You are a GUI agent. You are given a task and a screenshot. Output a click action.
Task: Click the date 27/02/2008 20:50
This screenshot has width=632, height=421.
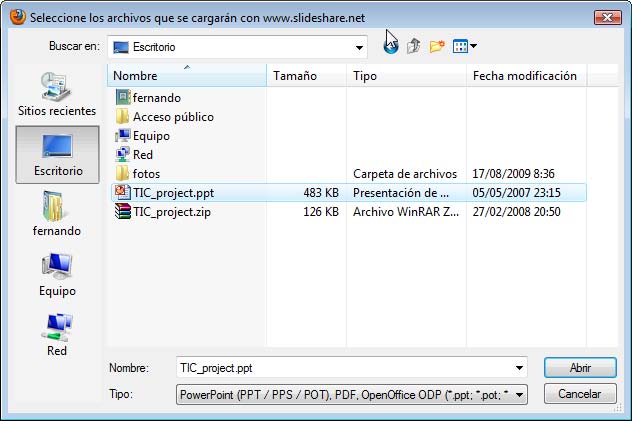click(516, 212)
